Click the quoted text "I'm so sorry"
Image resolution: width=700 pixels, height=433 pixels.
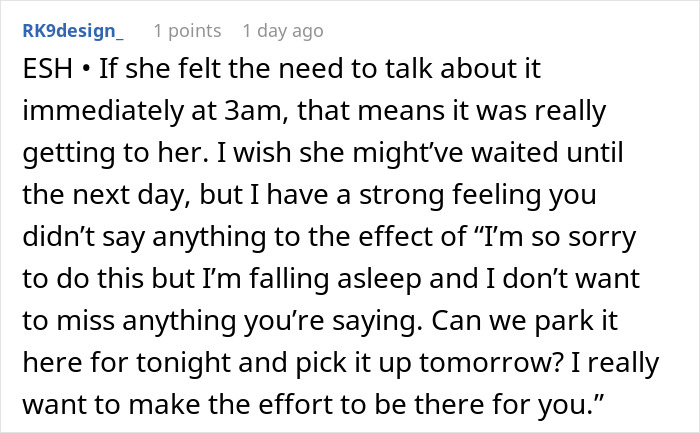click(560, 237)
